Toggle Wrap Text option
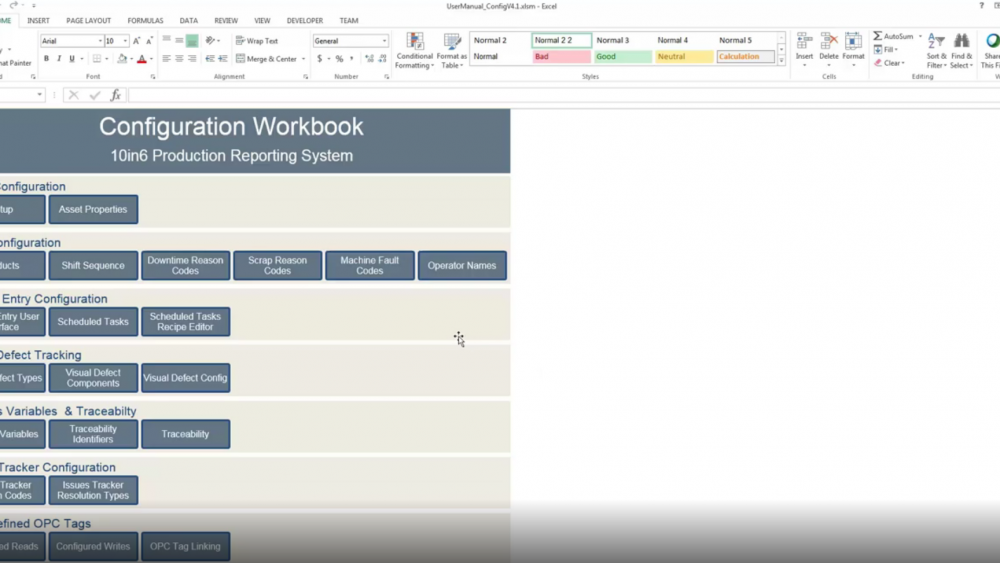The height and width of the screenshot is (563, 1000). coord(257,41)
